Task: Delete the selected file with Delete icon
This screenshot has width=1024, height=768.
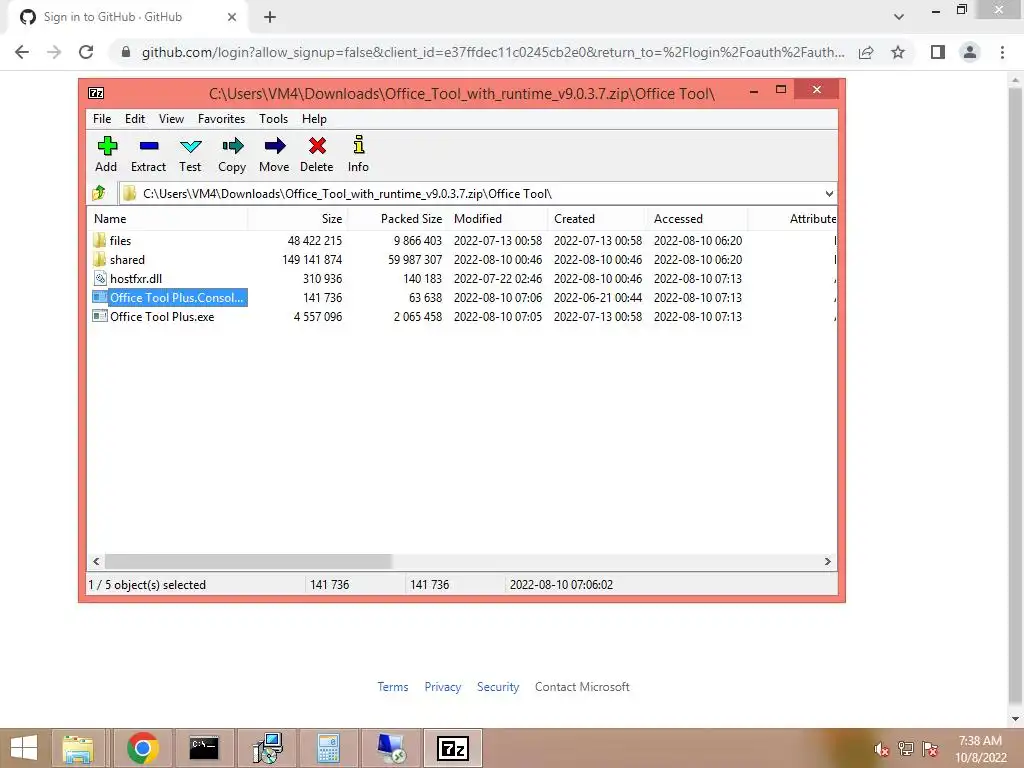Action: 317,154
